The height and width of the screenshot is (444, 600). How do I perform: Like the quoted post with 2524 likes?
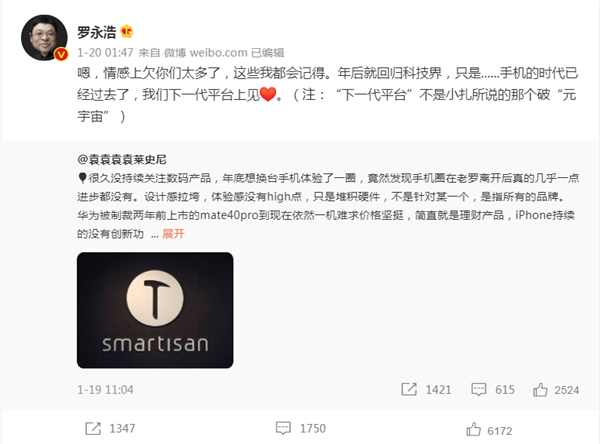(540, 390)
